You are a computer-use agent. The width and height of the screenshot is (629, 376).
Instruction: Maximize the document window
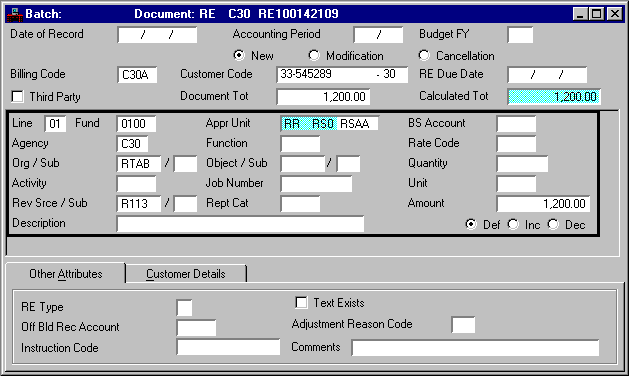596,14
